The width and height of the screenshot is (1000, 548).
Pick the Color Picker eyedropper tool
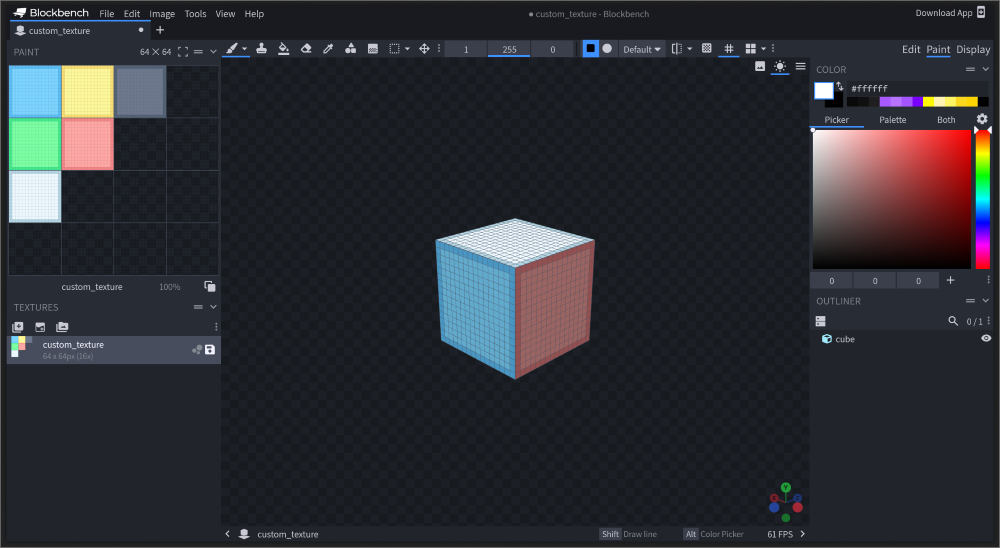pyautogui.click(x=328, y=48)
